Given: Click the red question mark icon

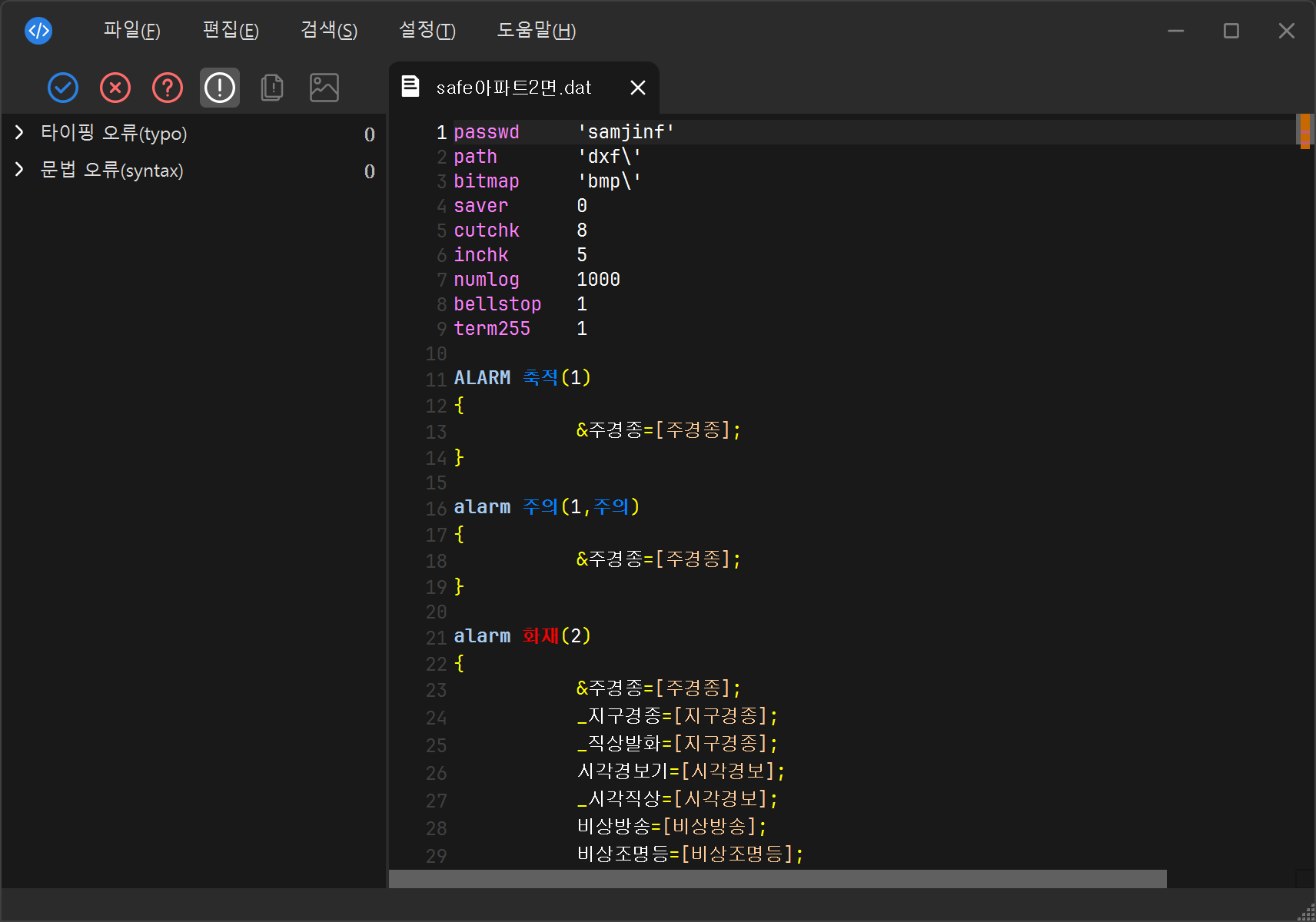Looking at the screenshot, I should [168, 88].
